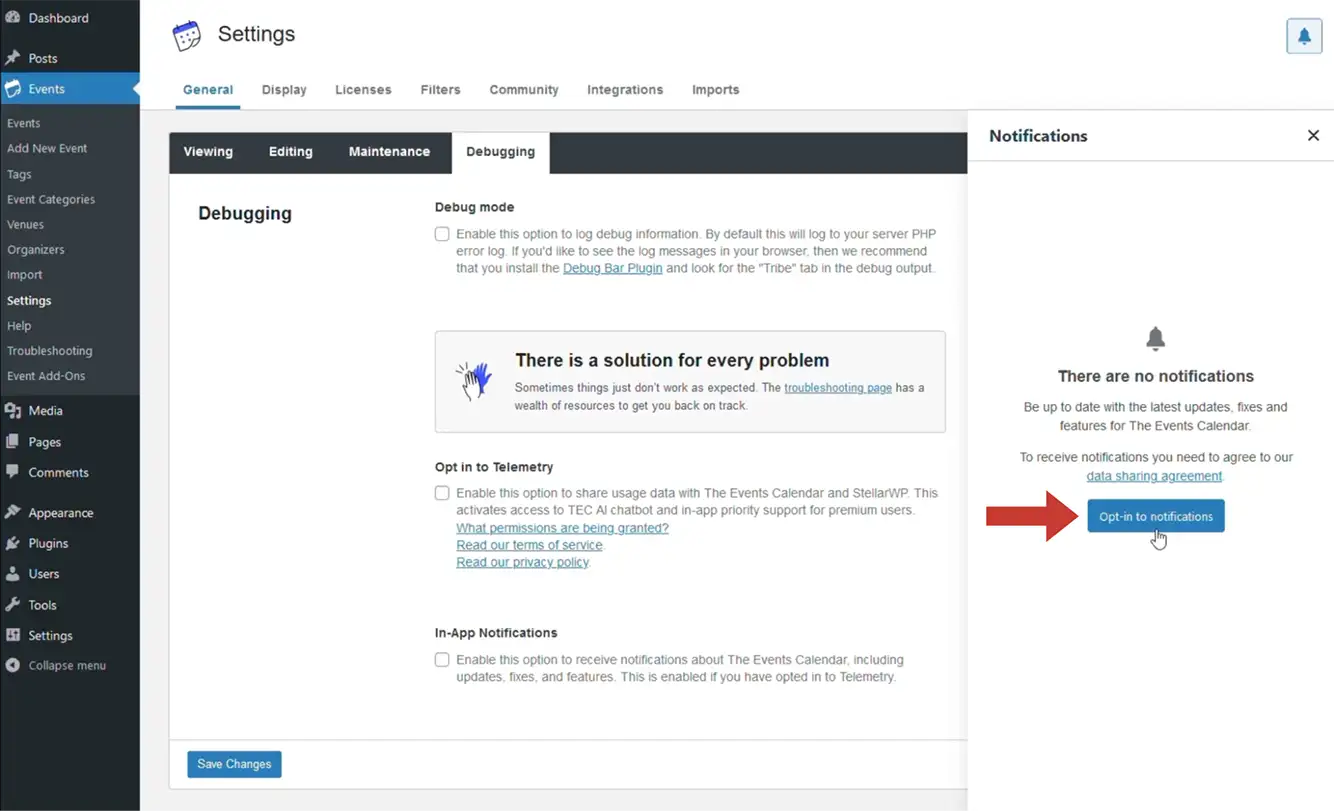
Task: Click the Tools wrench icon
Action: click(x=13, y=604)
